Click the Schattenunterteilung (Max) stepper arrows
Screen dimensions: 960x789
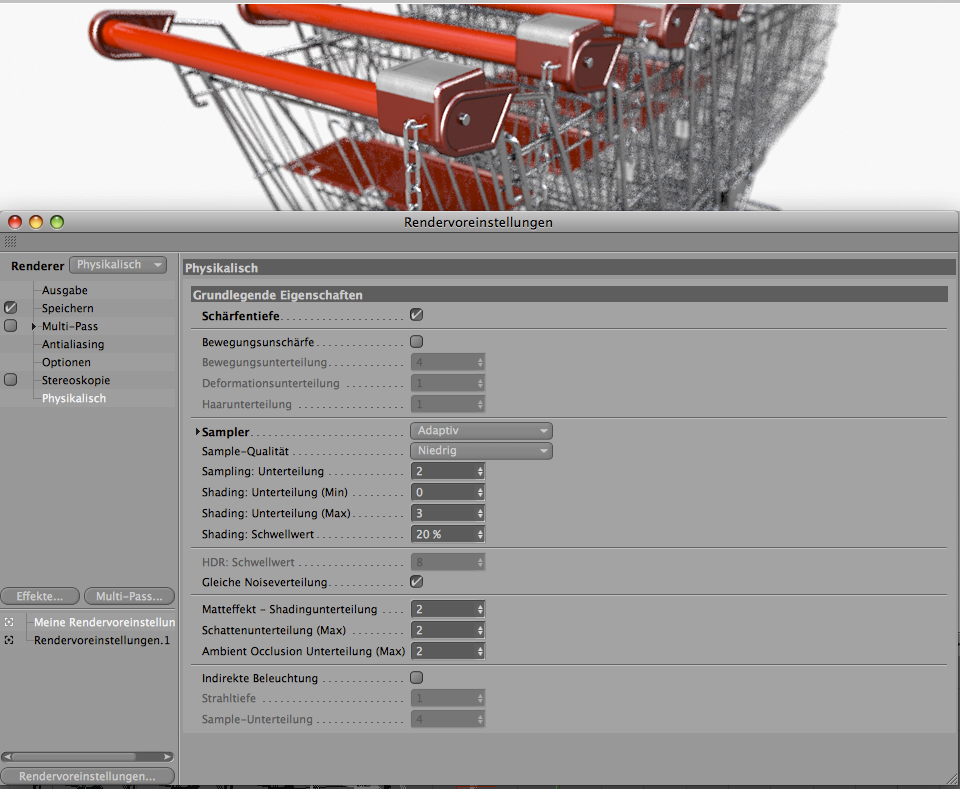coord(480,630)
